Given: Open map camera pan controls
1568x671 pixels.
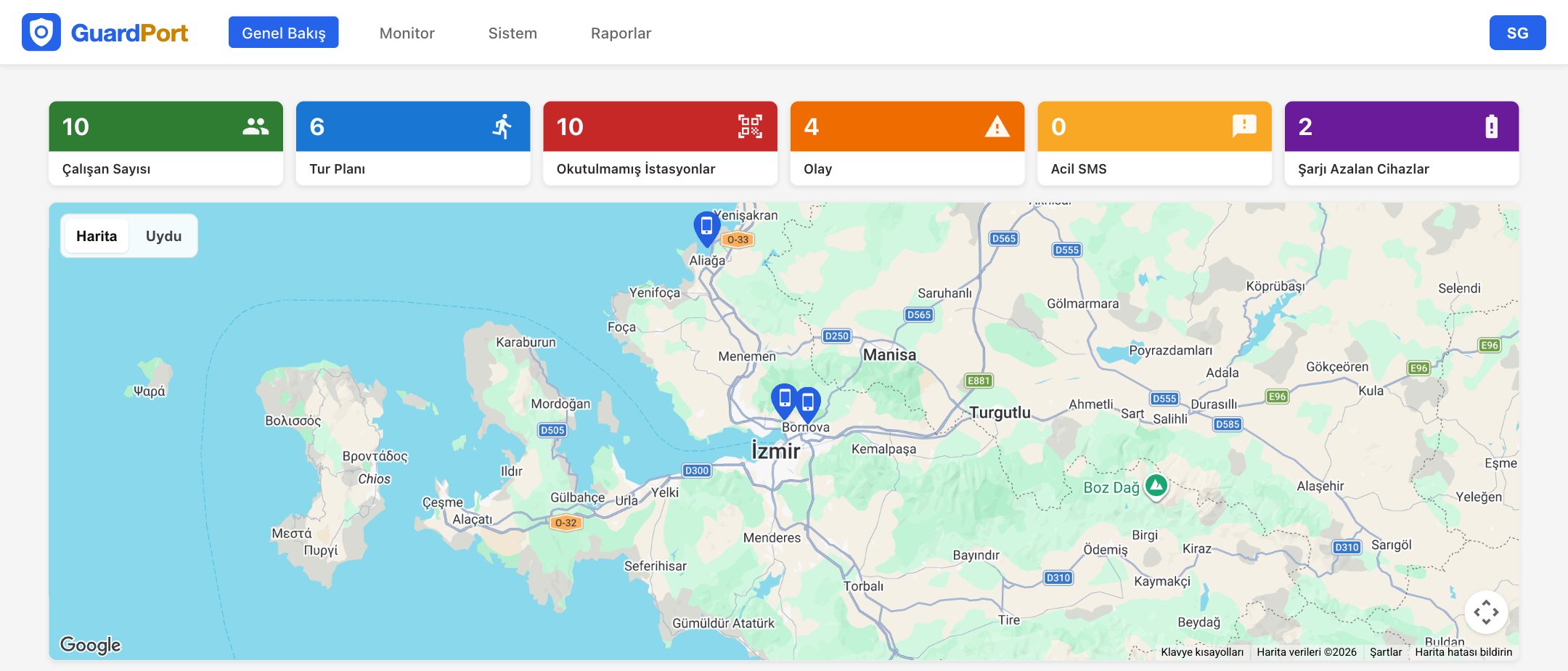Looking at the screenshot, I should 1486,612.
